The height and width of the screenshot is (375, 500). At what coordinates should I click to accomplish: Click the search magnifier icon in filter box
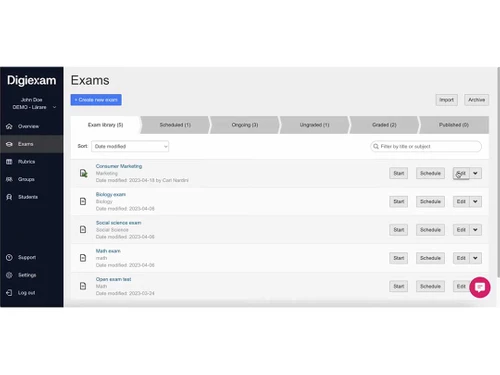376,146
